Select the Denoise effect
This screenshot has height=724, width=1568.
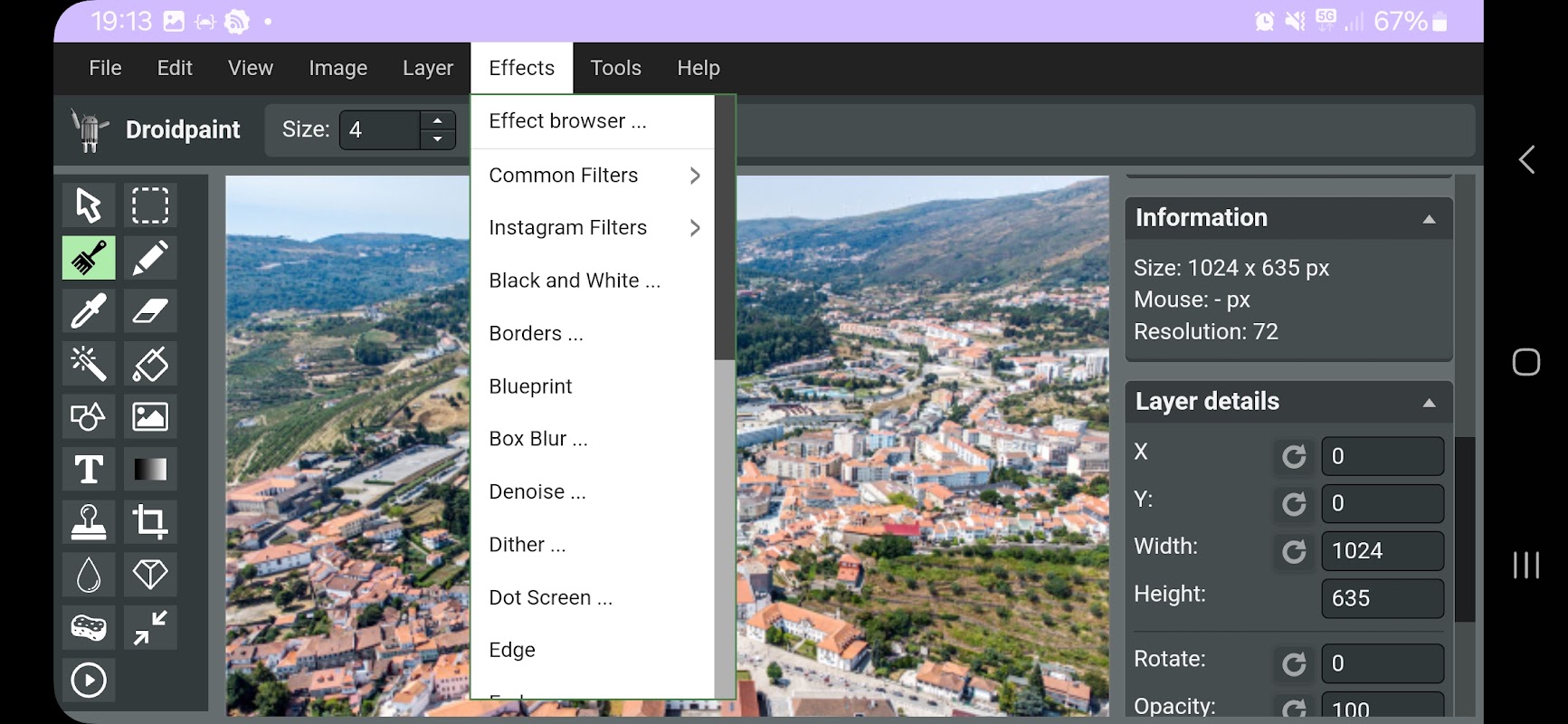593,491
